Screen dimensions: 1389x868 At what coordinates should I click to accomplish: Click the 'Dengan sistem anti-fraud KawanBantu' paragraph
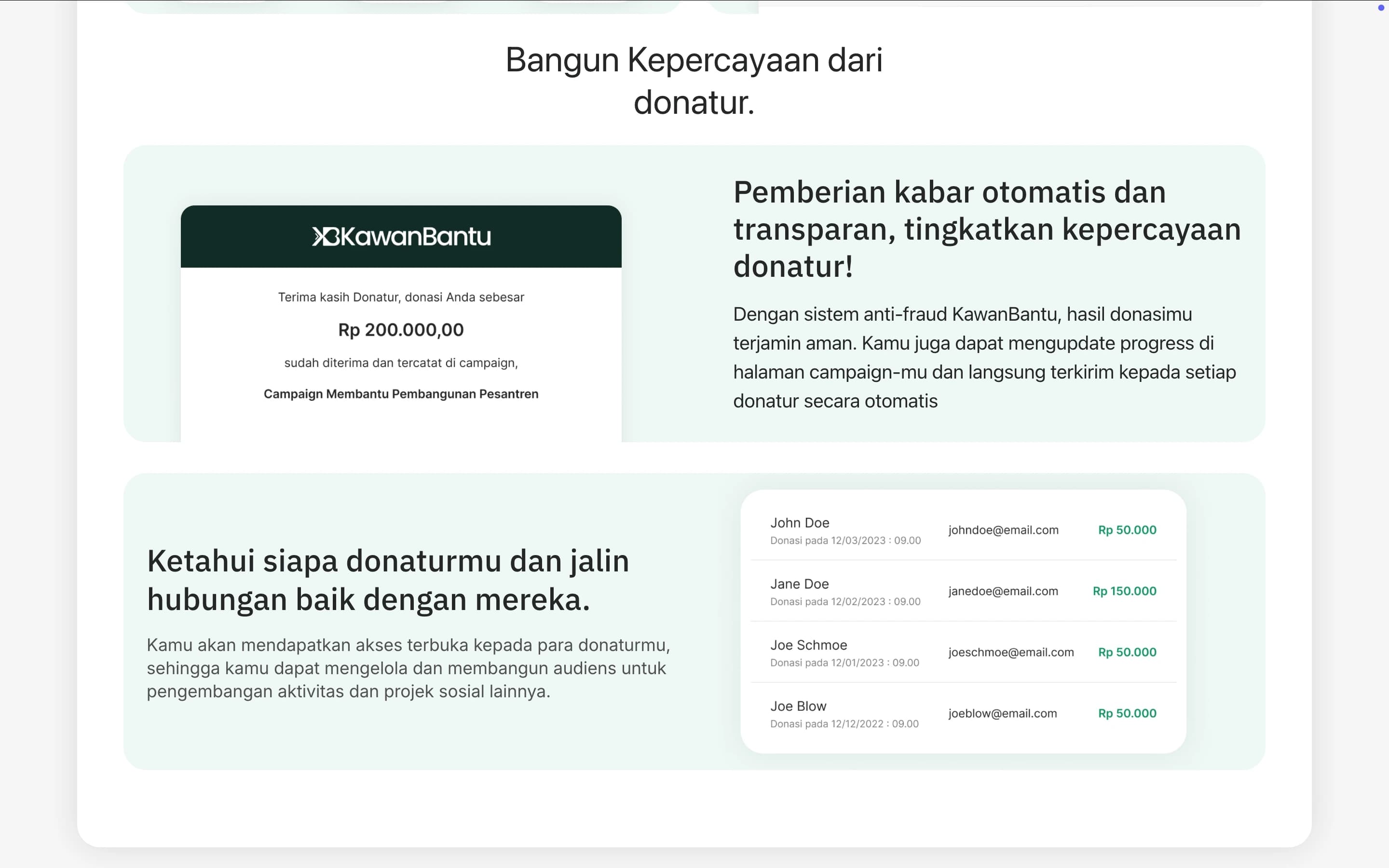[985, 358]
